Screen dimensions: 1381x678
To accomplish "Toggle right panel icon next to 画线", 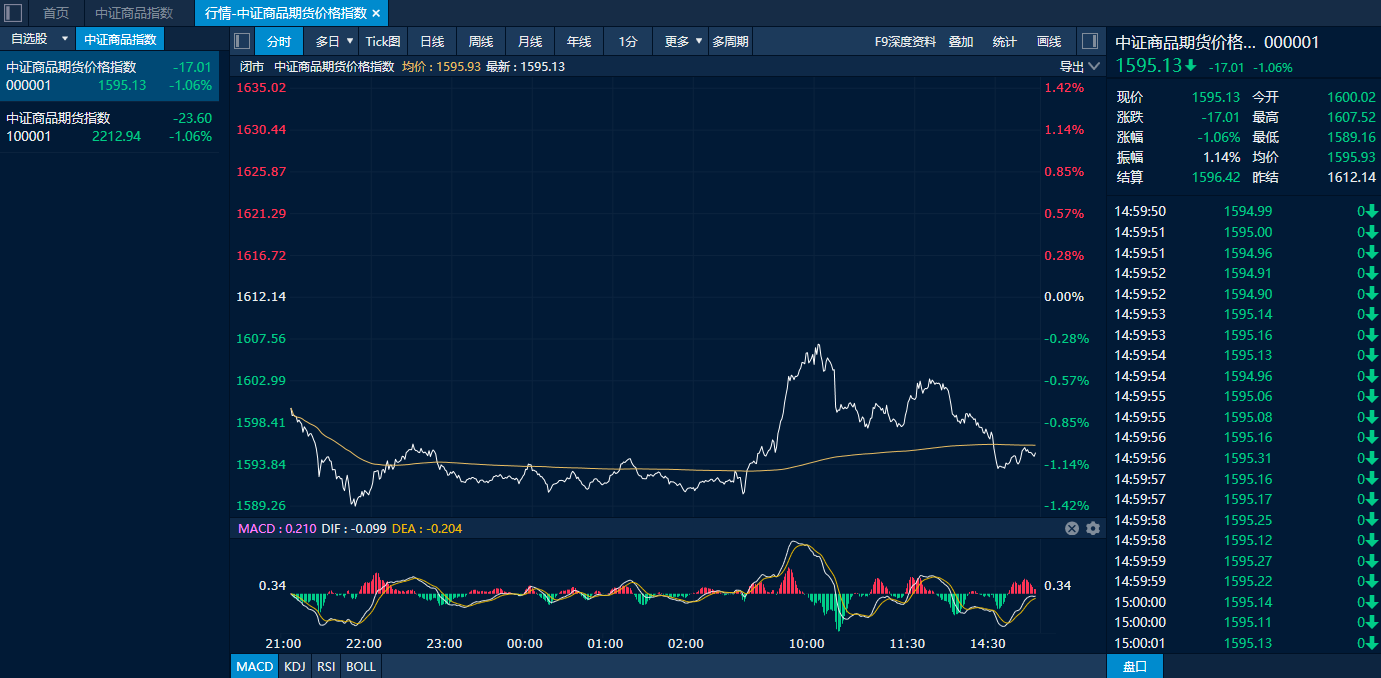I will click(x=1090, y=41).
